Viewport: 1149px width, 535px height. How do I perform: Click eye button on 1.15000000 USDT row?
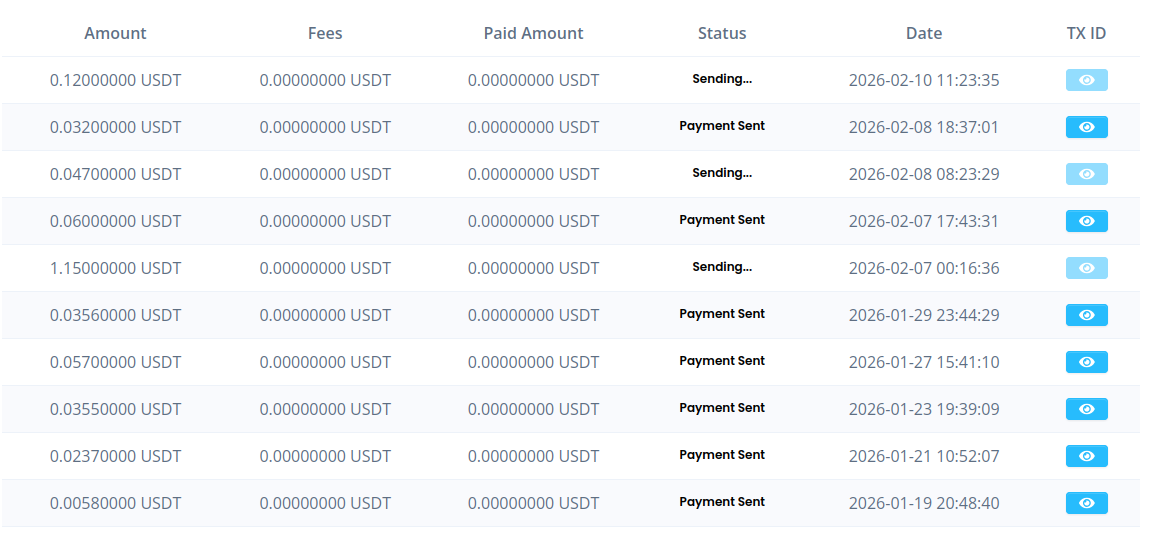click(1086, 268)
